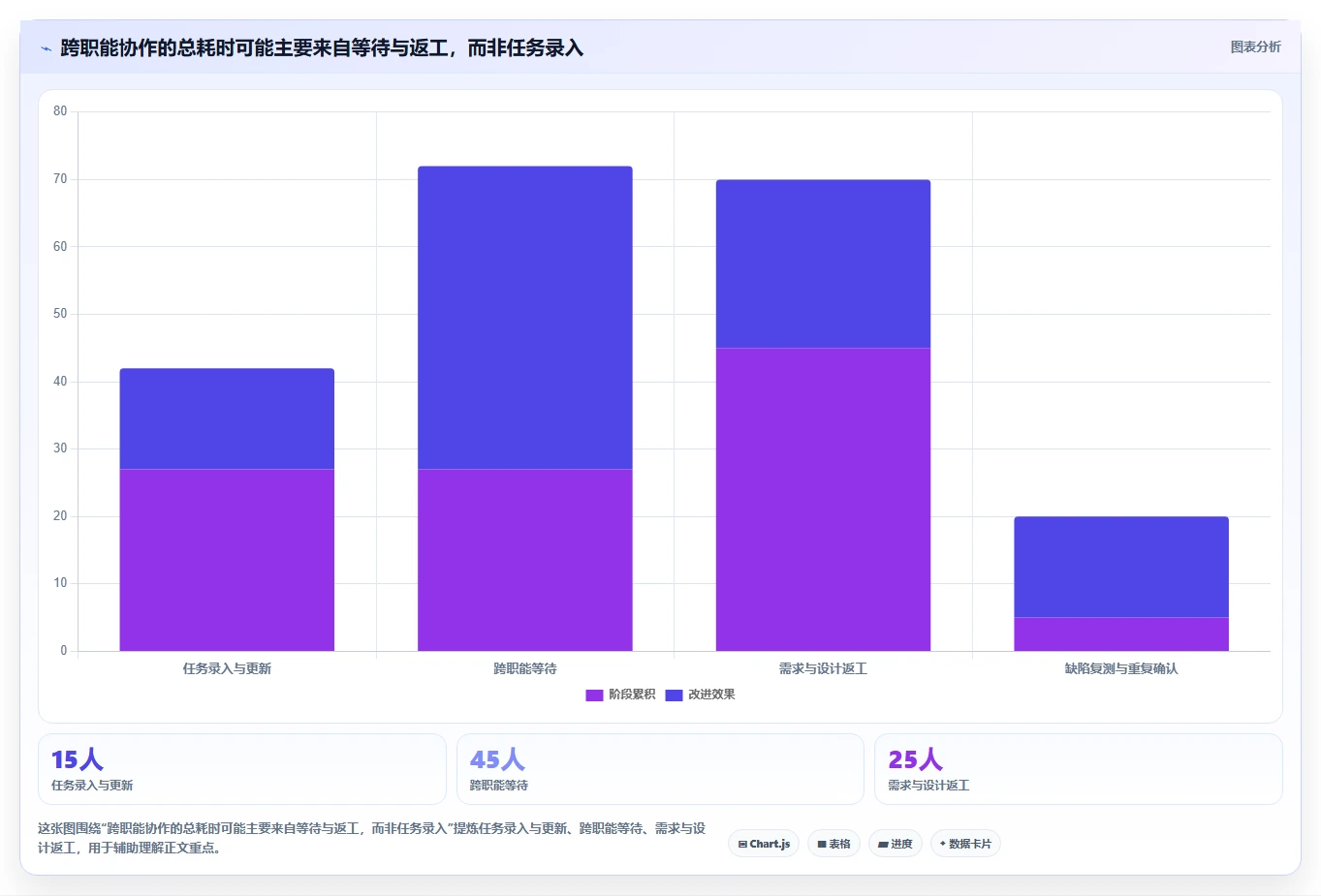Viewport: 1321px width, 896px height.
Task: Click the 需求与设计返工 x-axis label
Action: tap(823, 668)
